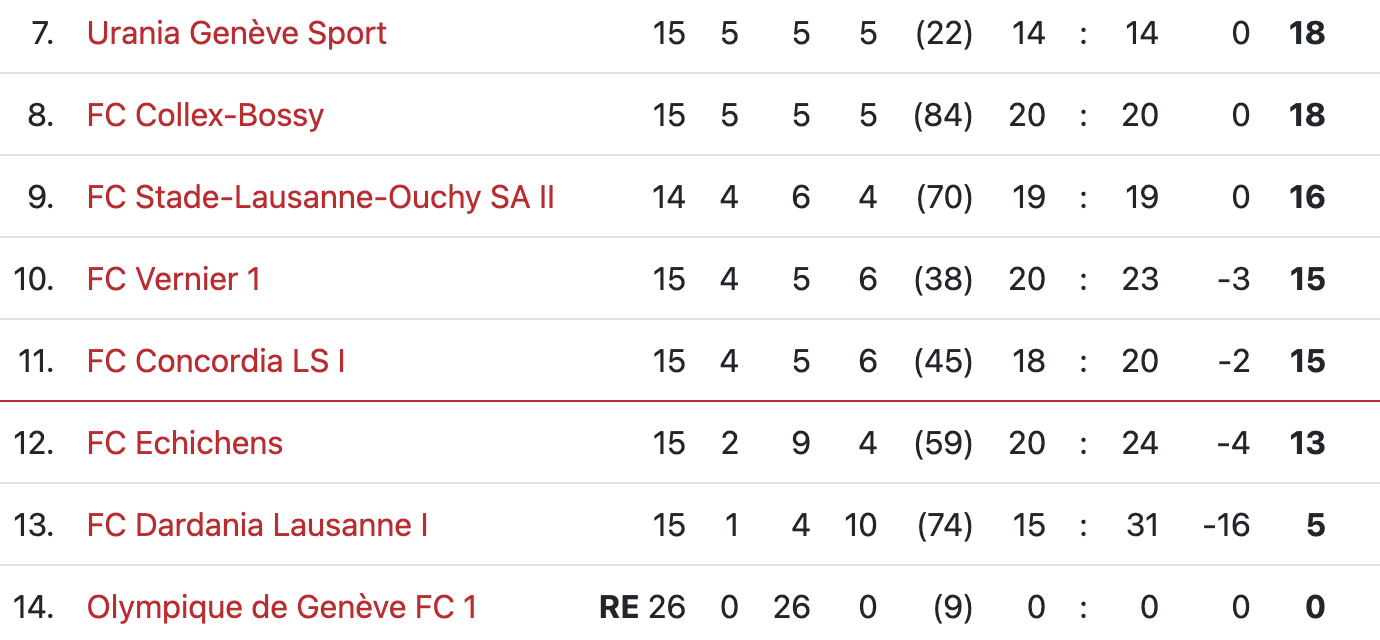Select FC Echichens' bold points total 13
This screenshot has width=1380, height=640.
coord(1307,444)
